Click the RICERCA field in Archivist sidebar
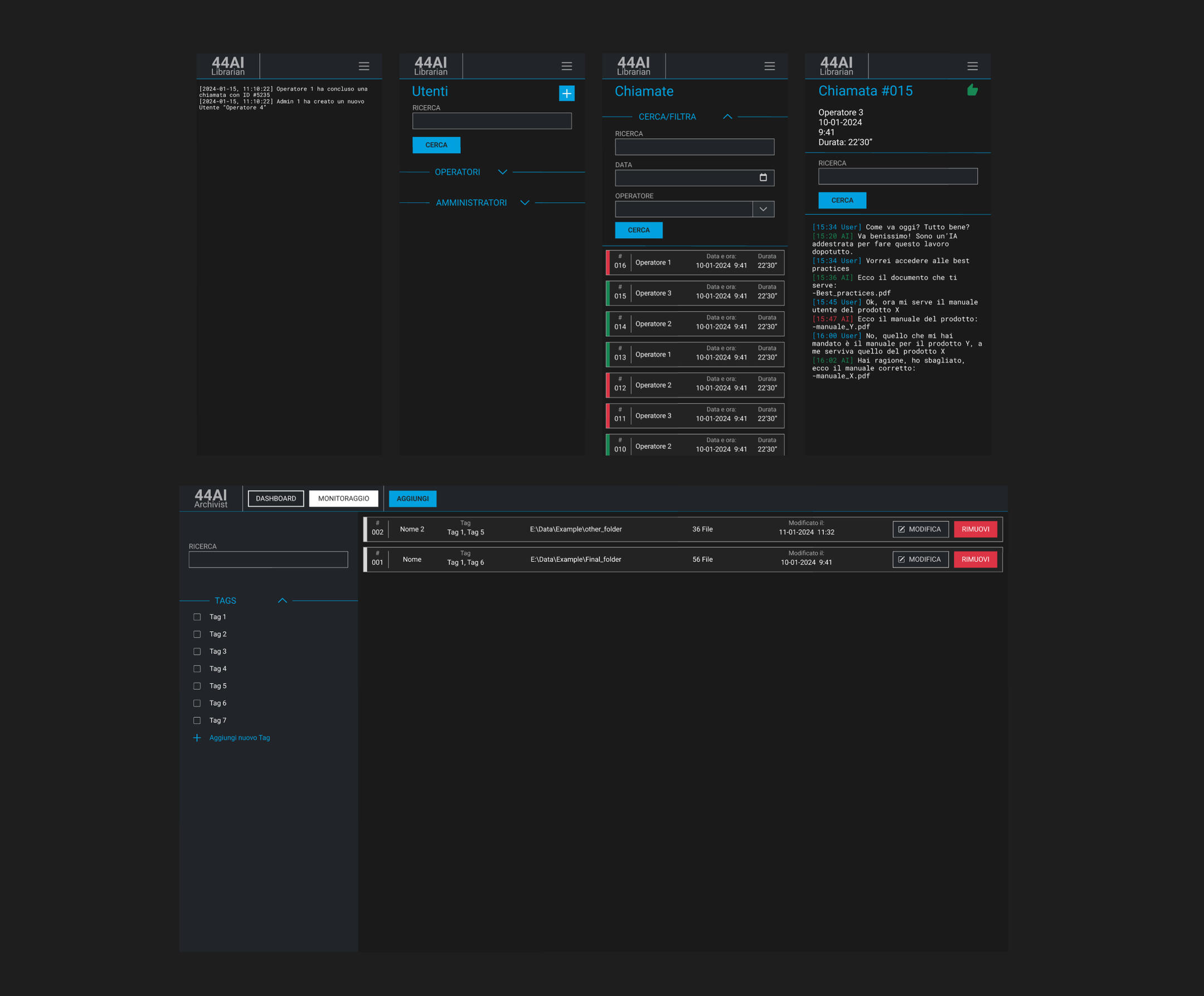The image size is (1204, 996). point(268,559)
